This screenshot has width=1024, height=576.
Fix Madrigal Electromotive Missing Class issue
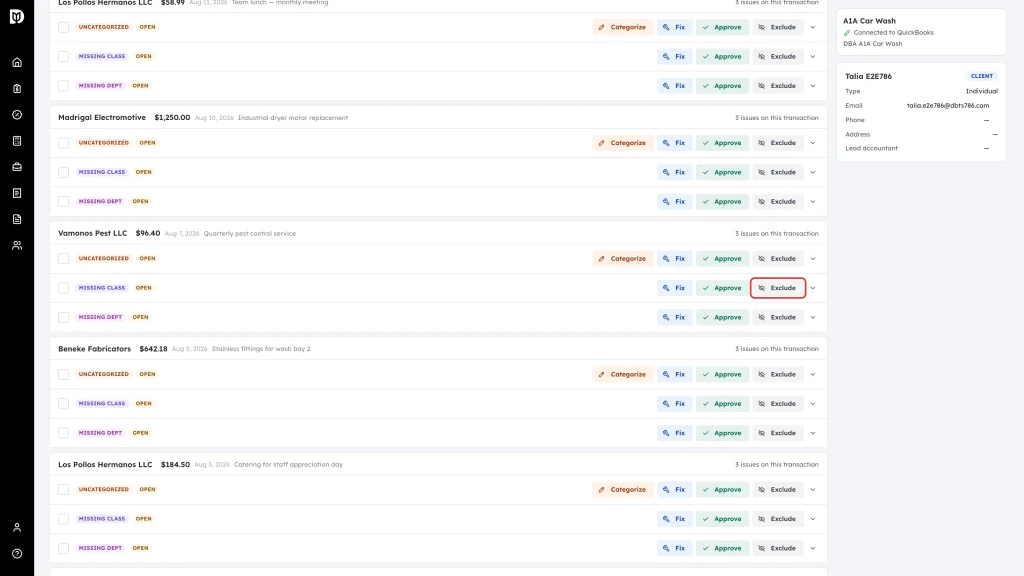tap(674, 172)
